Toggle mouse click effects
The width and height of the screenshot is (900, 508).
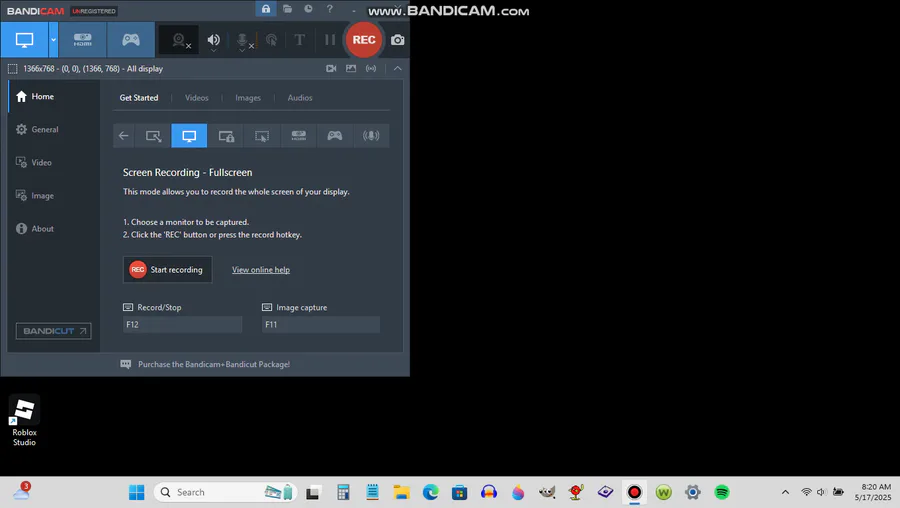[271, 40]
